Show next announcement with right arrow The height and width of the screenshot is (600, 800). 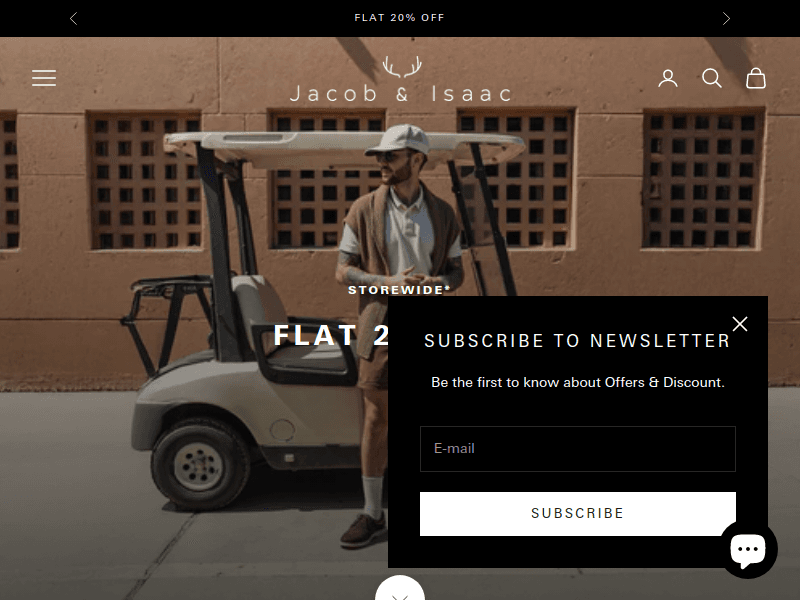726,18
